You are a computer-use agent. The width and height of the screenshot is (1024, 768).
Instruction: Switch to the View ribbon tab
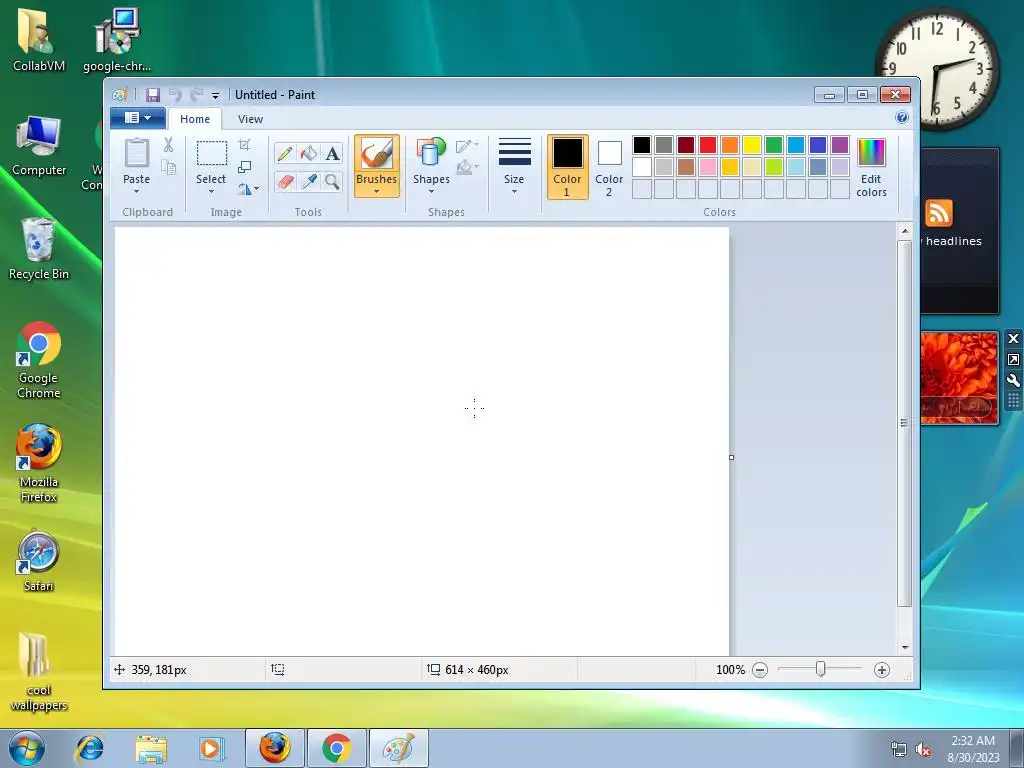coord(250,119)
